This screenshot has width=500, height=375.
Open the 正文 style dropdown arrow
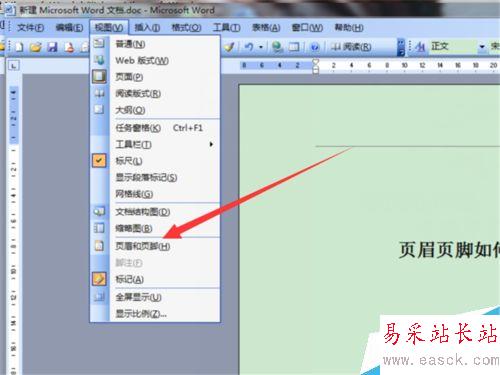[482, 47]
